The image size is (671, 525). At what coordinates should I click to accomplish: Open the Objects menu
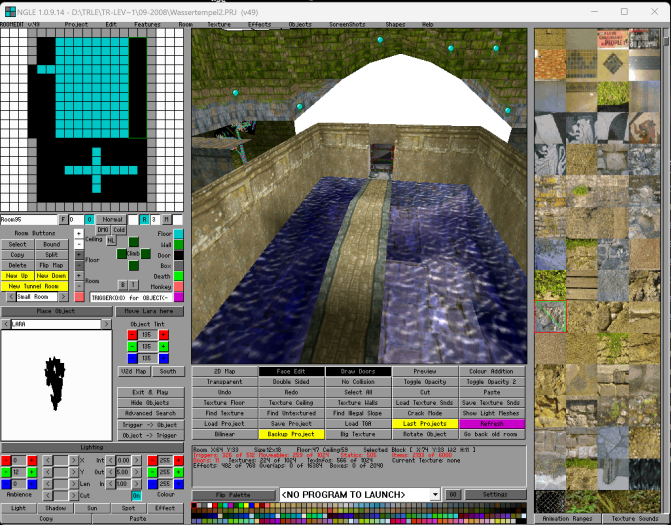(x=300, y=24)
